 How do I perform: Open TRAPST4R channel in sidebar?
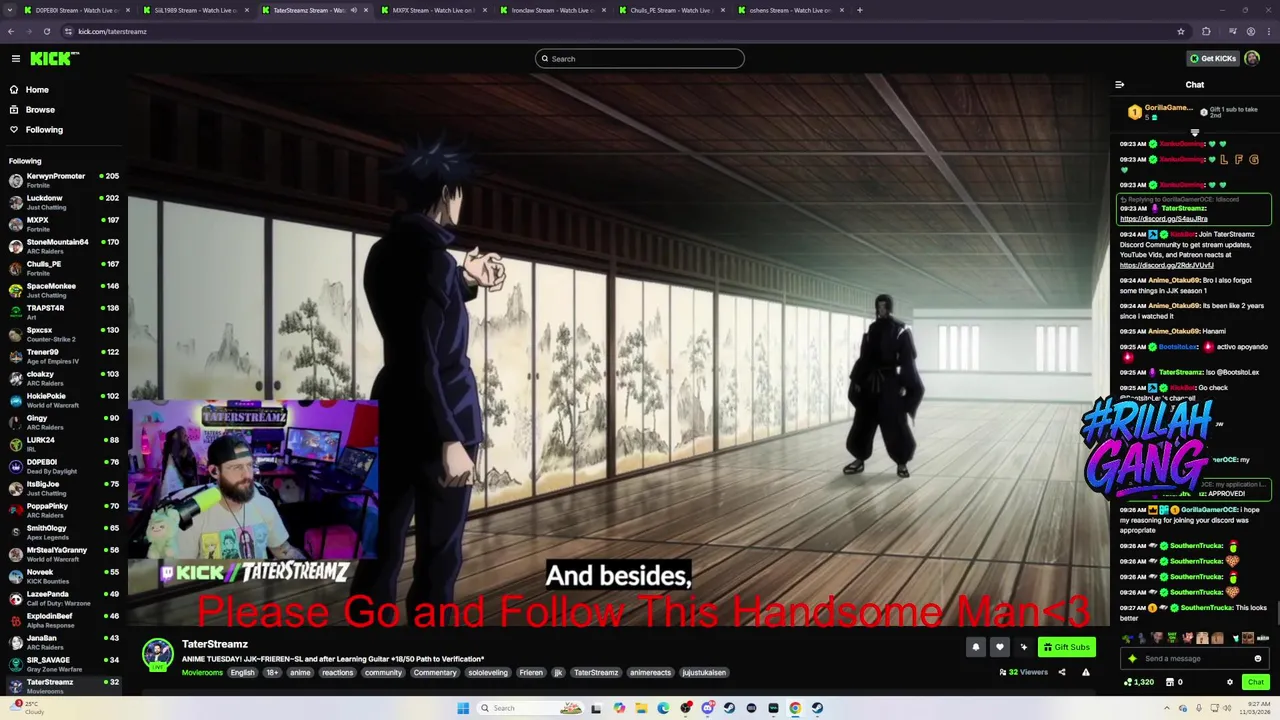63,312
